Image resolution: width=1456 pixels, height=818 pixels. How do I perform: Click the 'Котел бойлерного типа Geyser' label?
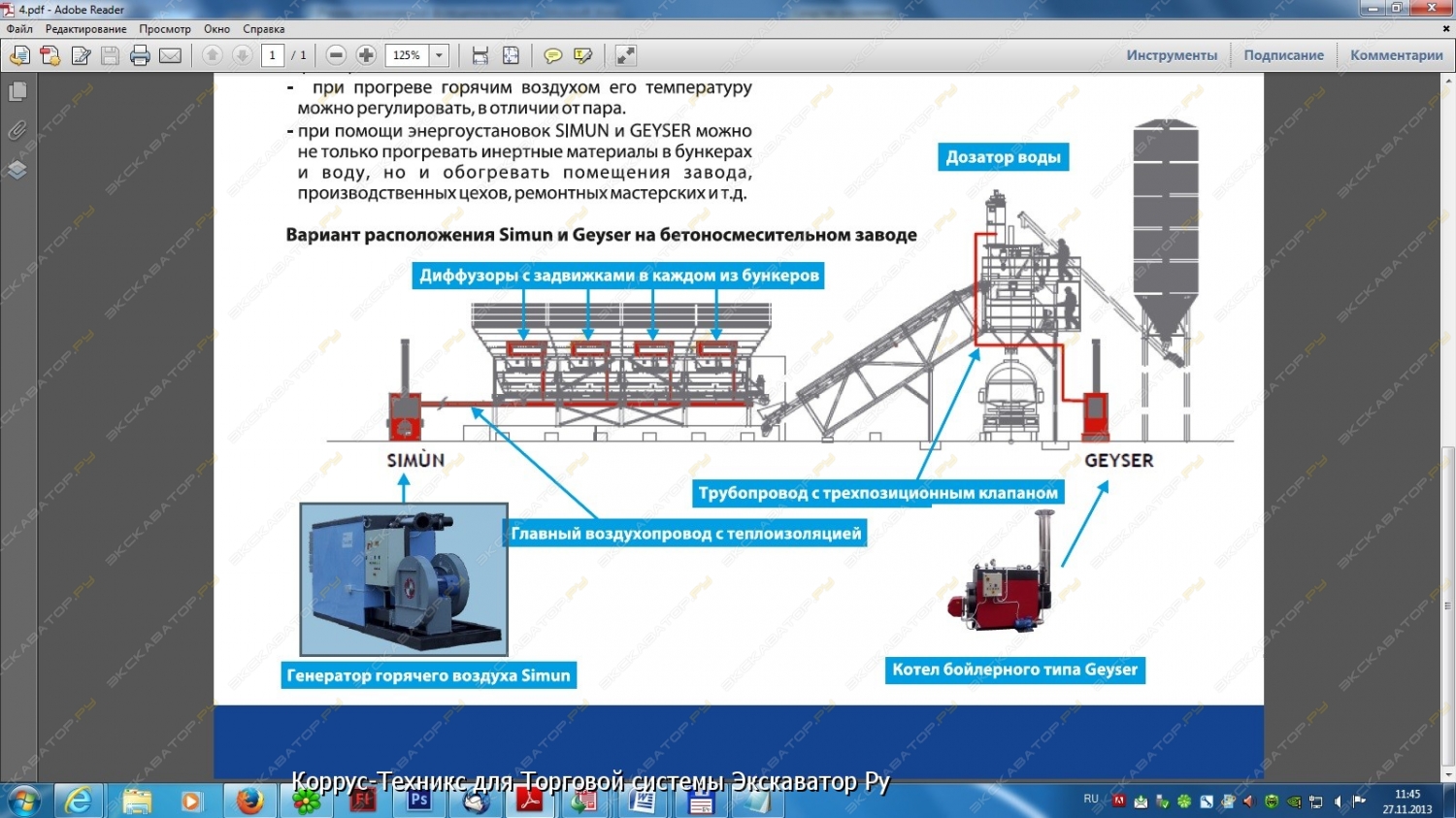click(x=1014, y=670)
